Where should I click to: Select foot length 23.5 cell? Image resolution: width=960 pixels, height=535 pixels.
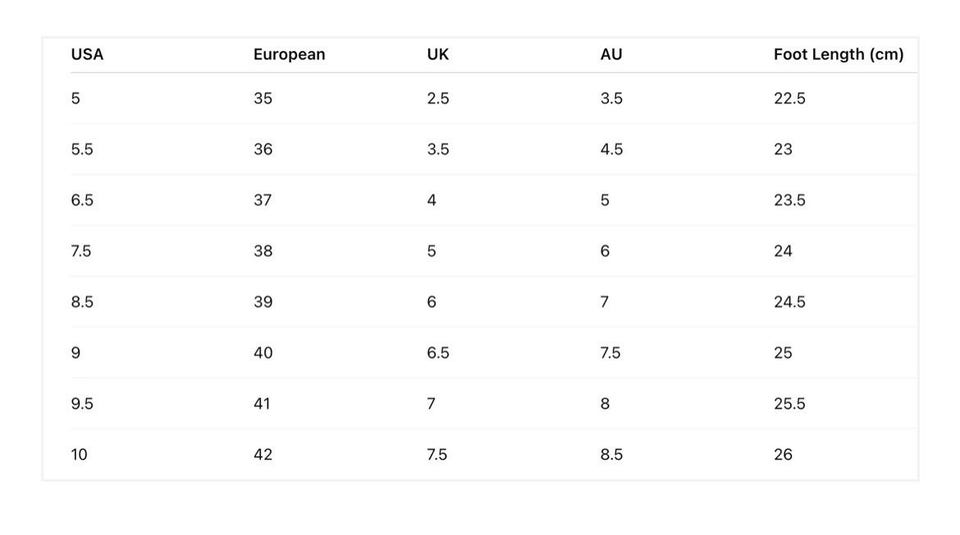tap(789, 200)
